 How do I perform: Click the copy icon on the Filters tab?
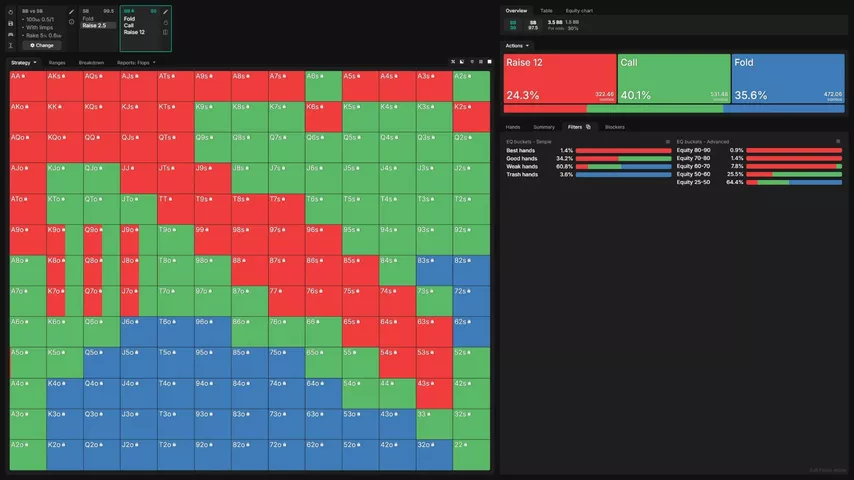588,127
